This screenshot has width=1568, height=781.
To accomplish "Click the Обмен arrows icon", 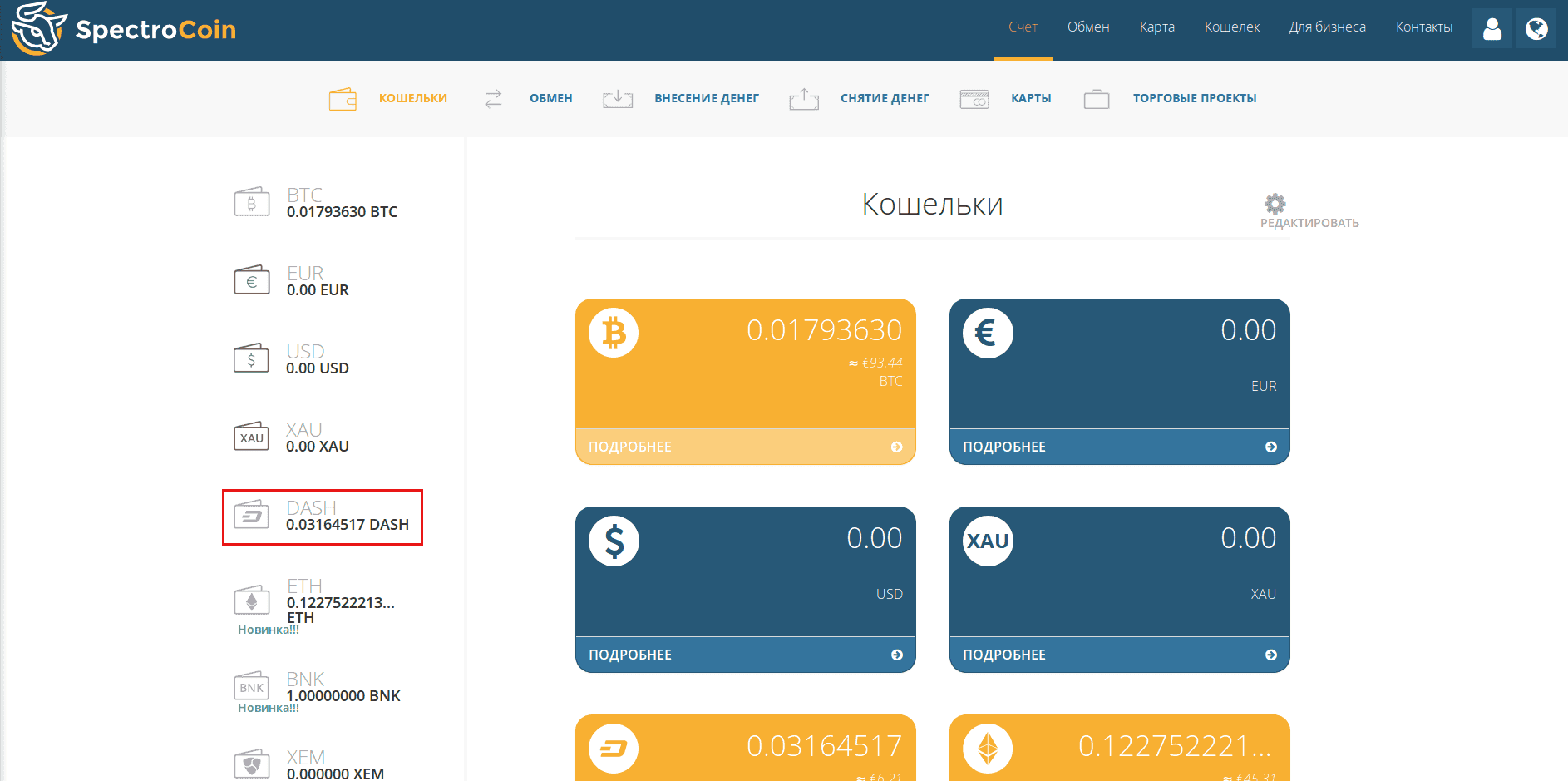I will [493, 99].
